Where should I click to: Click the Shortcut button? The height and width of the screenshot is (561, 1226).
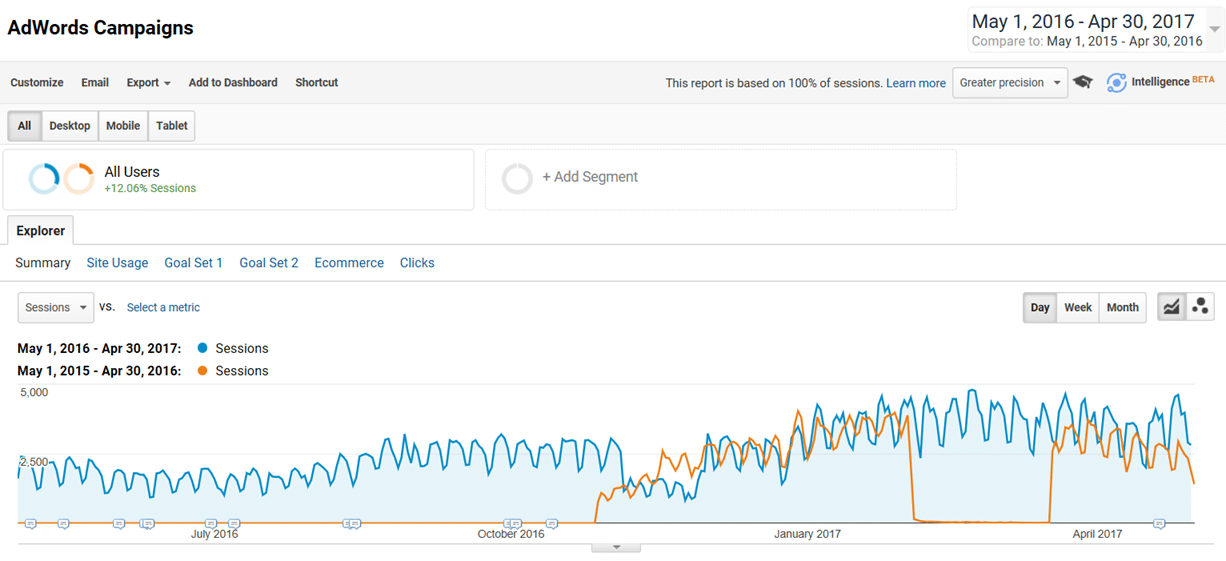pos(317,83)
